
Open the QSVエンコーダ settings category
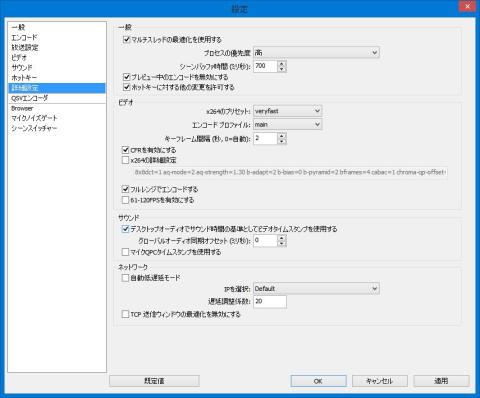pos(57,98)
